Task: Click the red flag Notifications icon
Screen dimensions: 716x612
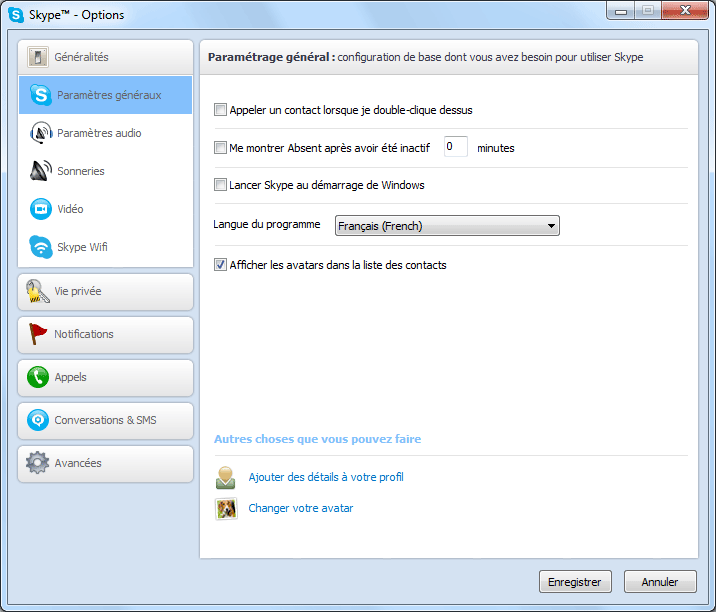Action: 37,334
